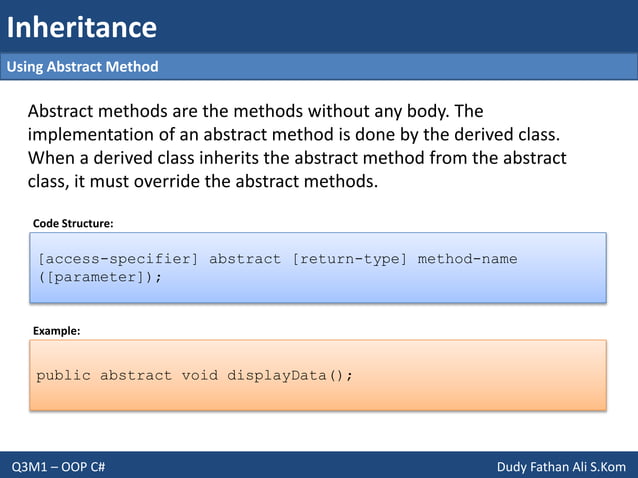Click the Example label
The height and width of the screenshot is (478, 638).
[57, 331]
